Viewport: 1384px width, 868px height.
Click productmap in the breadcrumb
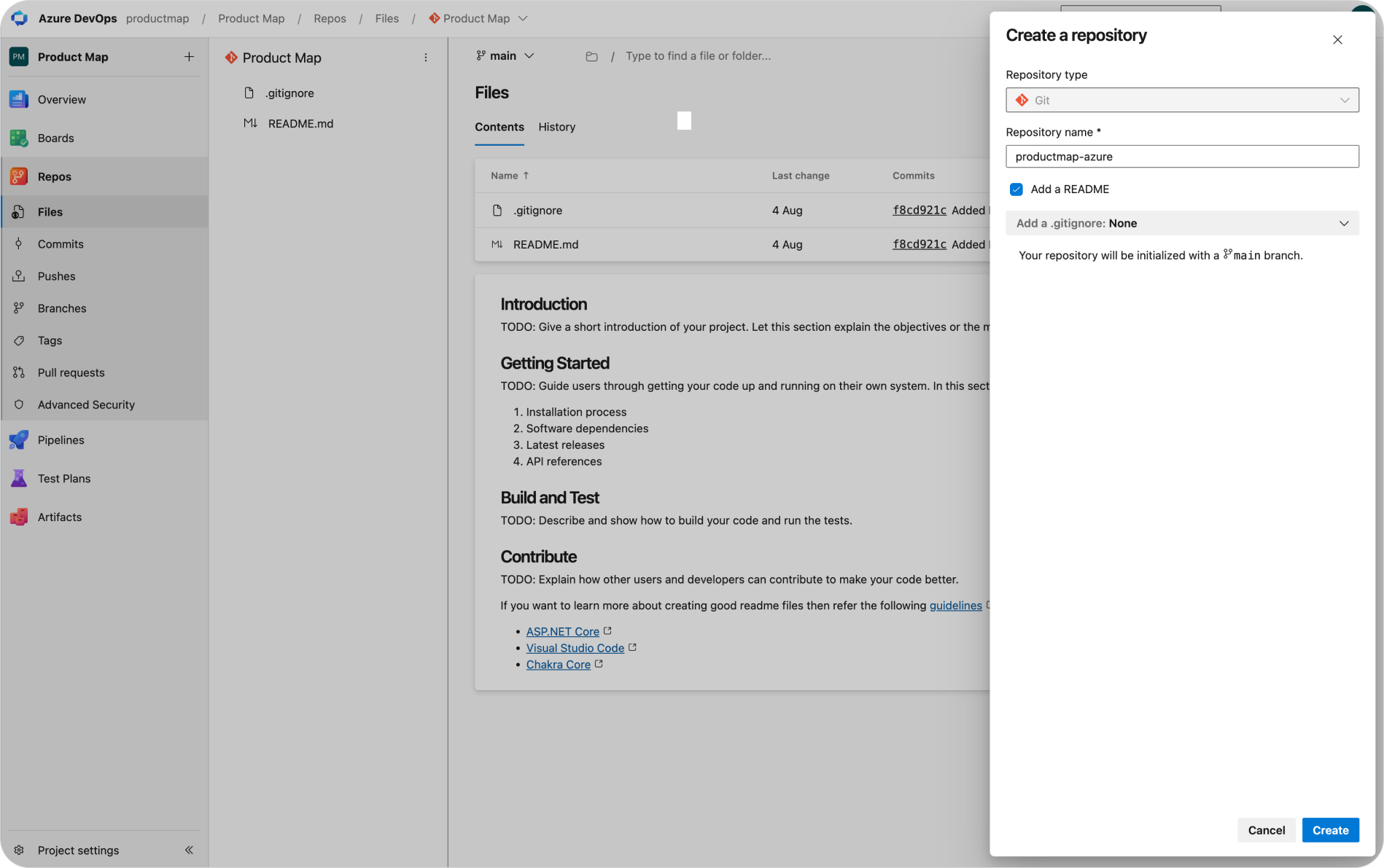(x=158, y=18)
